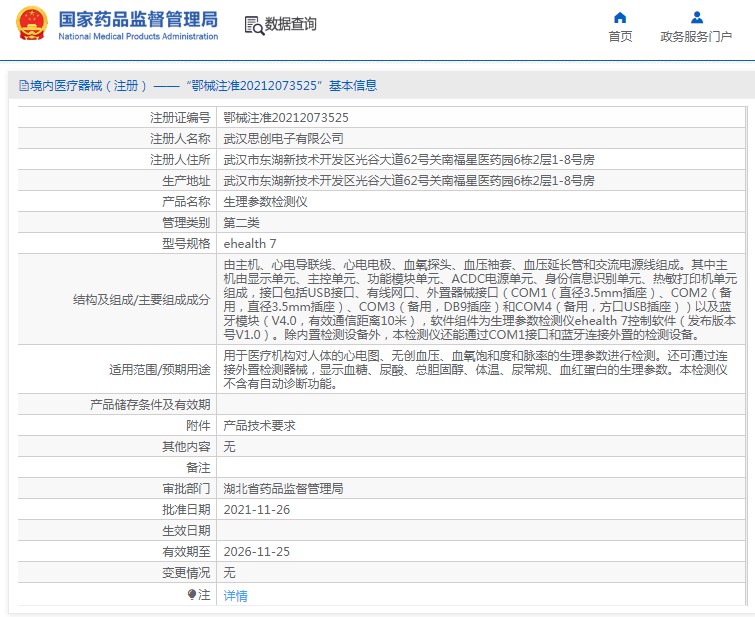Open the 详情 note link

click(235, 596)
